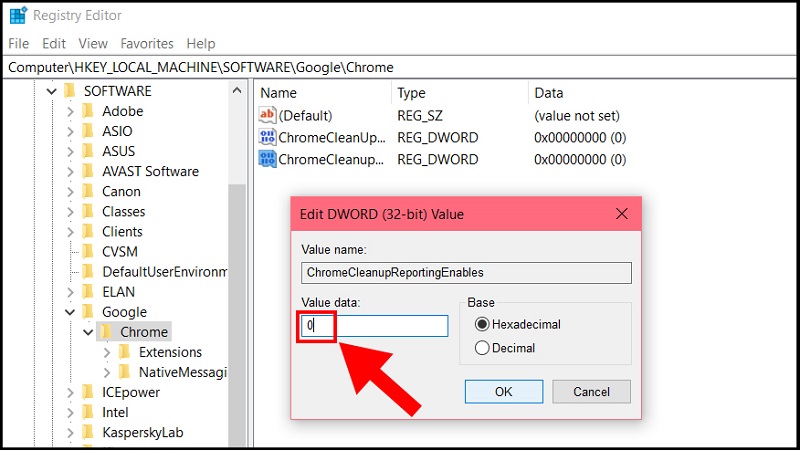Collapse the Google key

pos(70,312)
